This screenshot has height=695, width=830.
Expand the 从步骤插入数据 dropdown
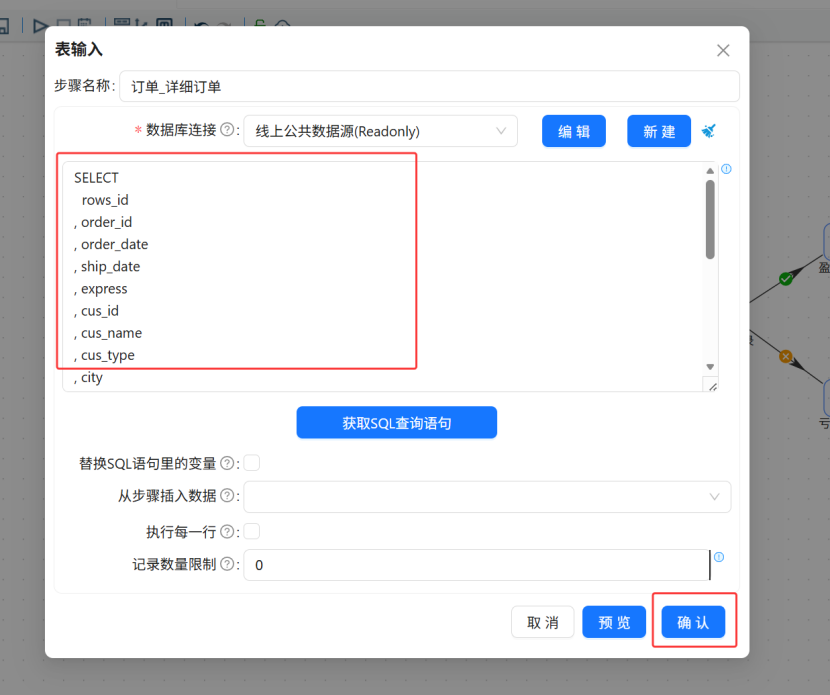point(487,497)
